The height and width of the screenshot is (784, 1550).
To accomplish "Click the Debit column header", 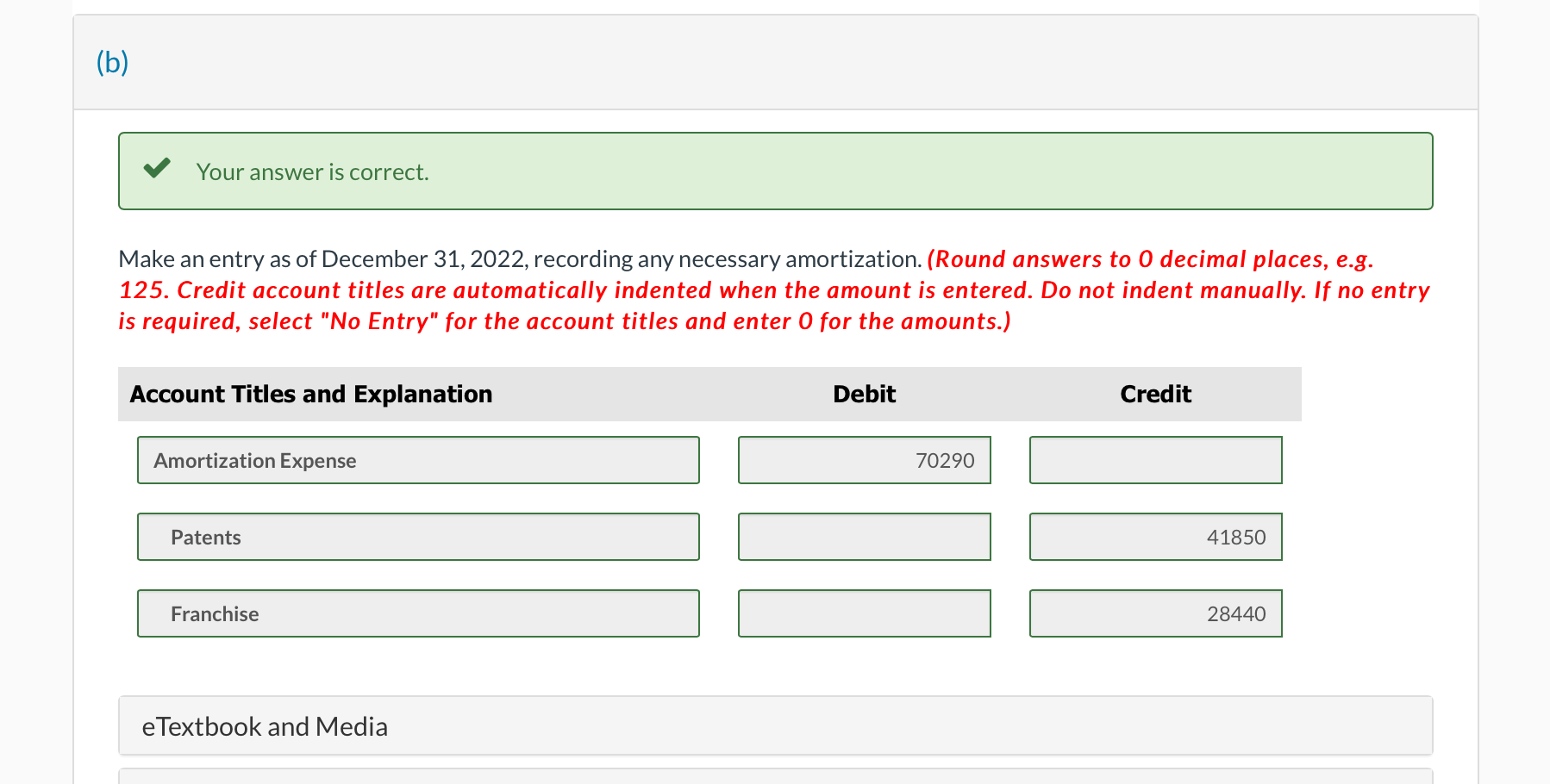I will coord(864,394).
